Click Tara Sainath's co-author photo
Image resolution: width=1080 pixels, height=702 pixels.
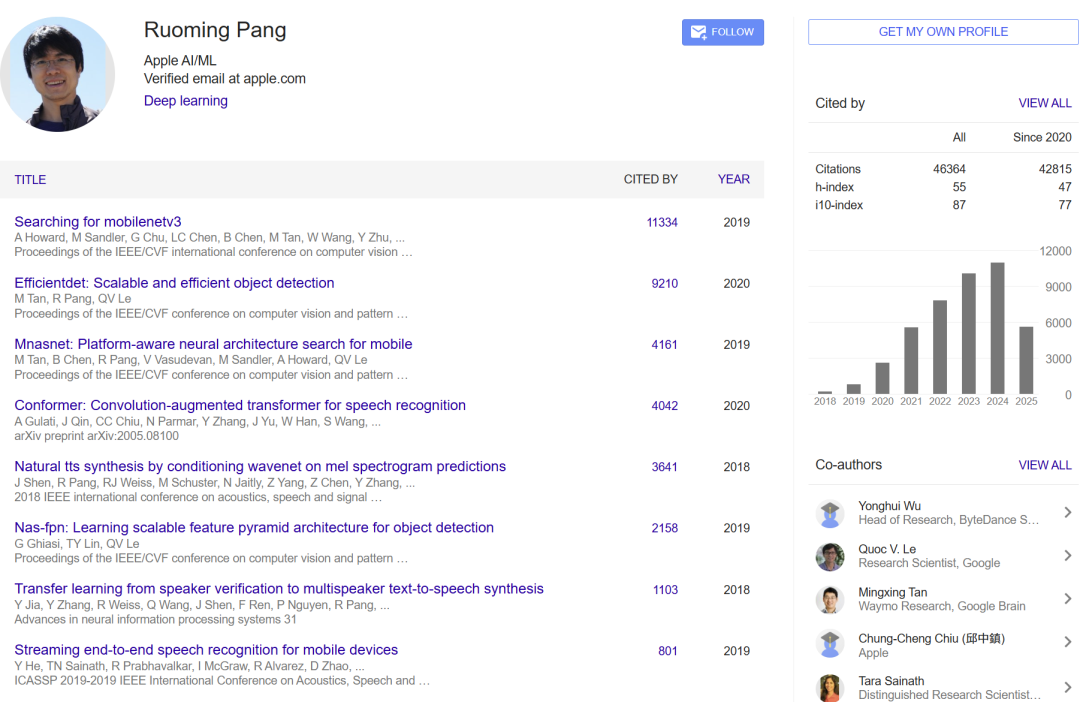[x=830, y=687]
